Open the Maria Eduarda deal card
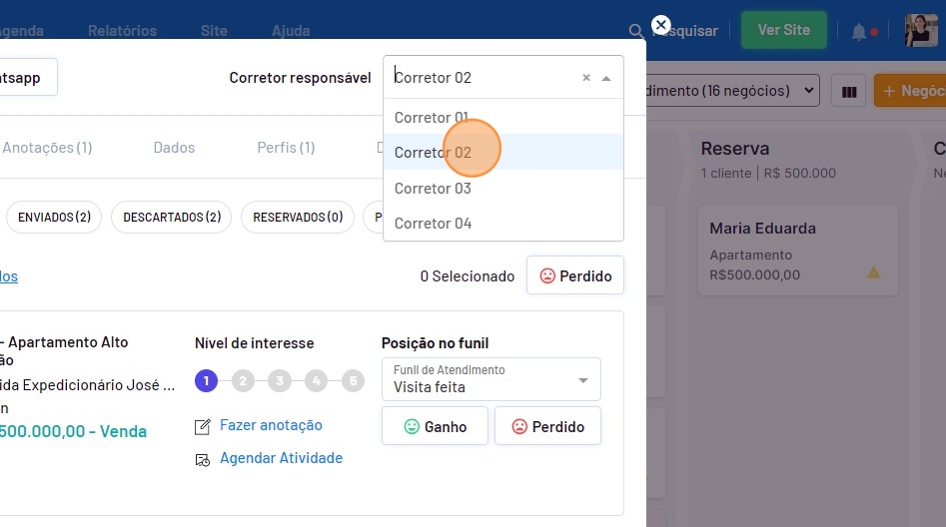This screenshot has width=946, height=527. coord(796,250)
